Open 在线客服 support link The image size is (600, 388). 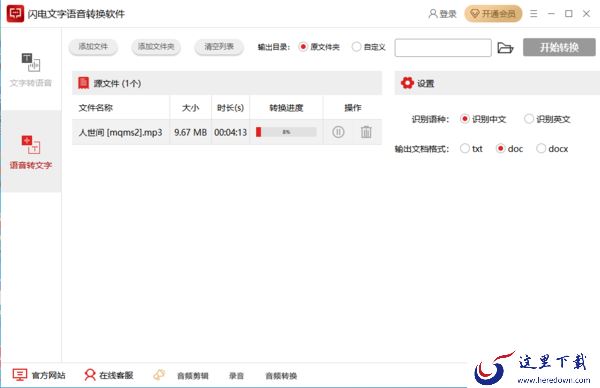[x=109, y=375]
